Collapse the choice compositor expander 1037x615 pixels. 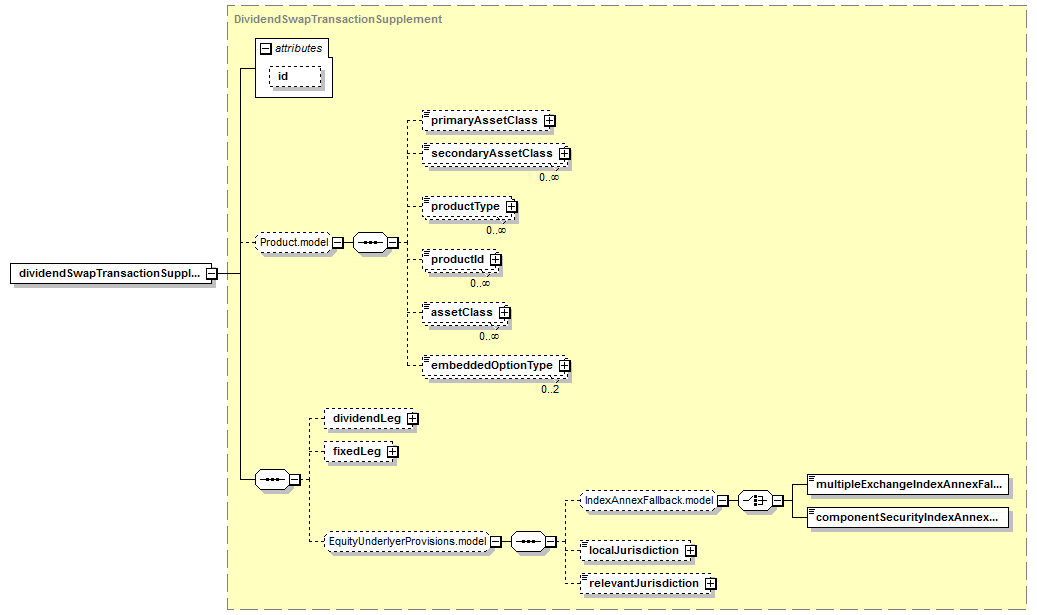point(778,501)
